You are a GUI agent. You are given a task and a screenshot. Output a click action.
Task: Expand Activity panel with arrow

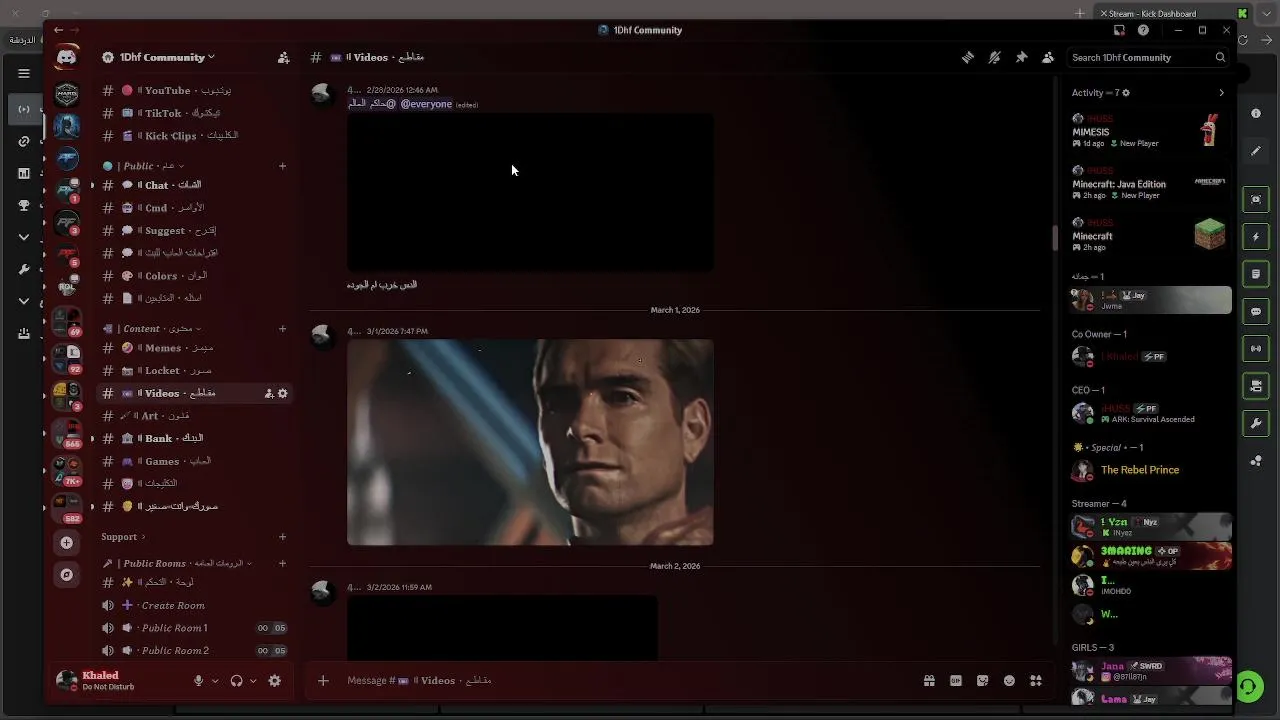pos(1221,93)
